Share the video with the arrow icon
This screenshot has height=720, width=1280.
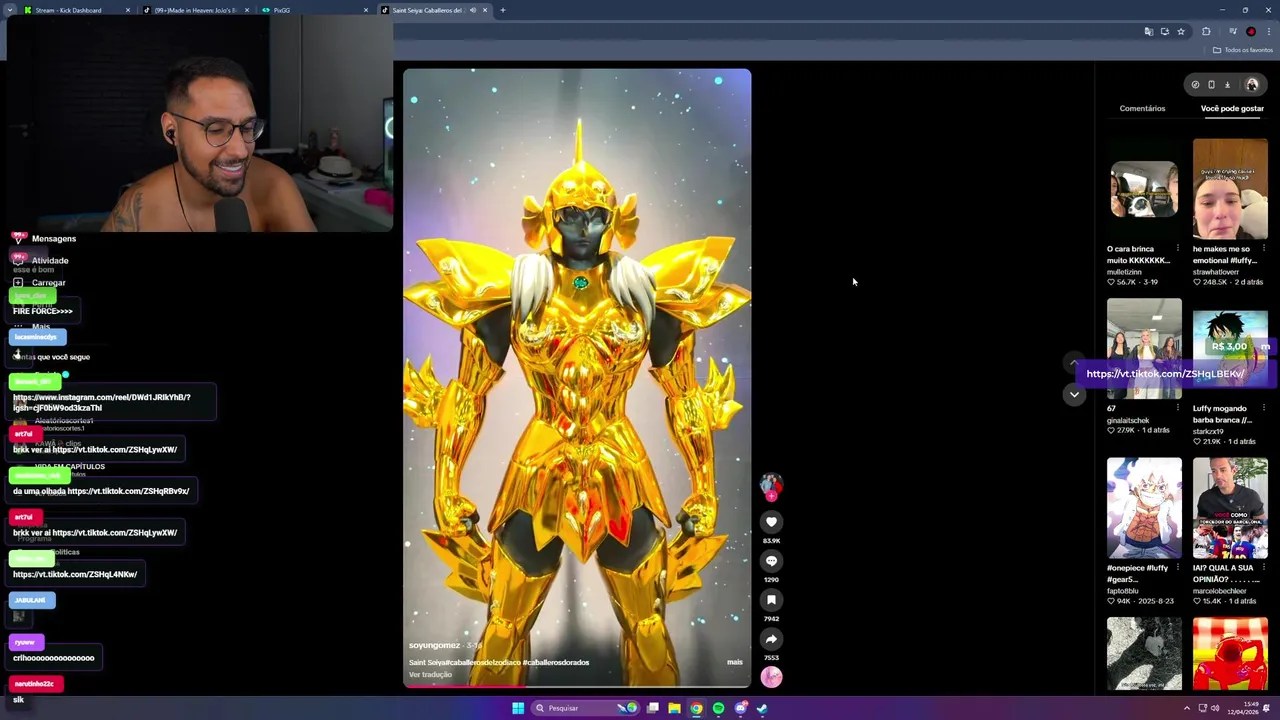click(771, 639)
